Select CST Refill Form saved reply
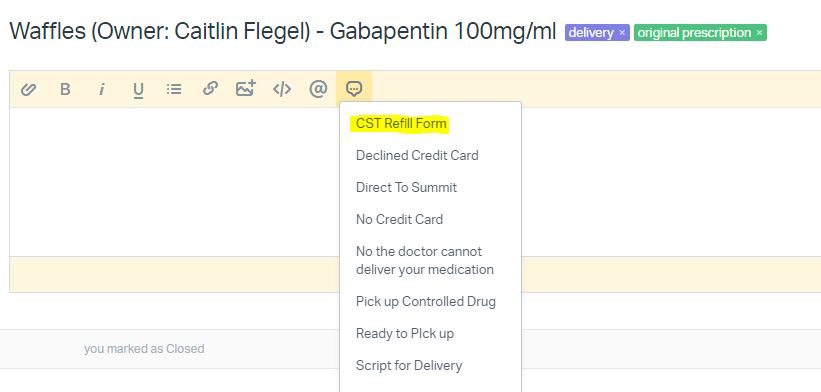 401,124
